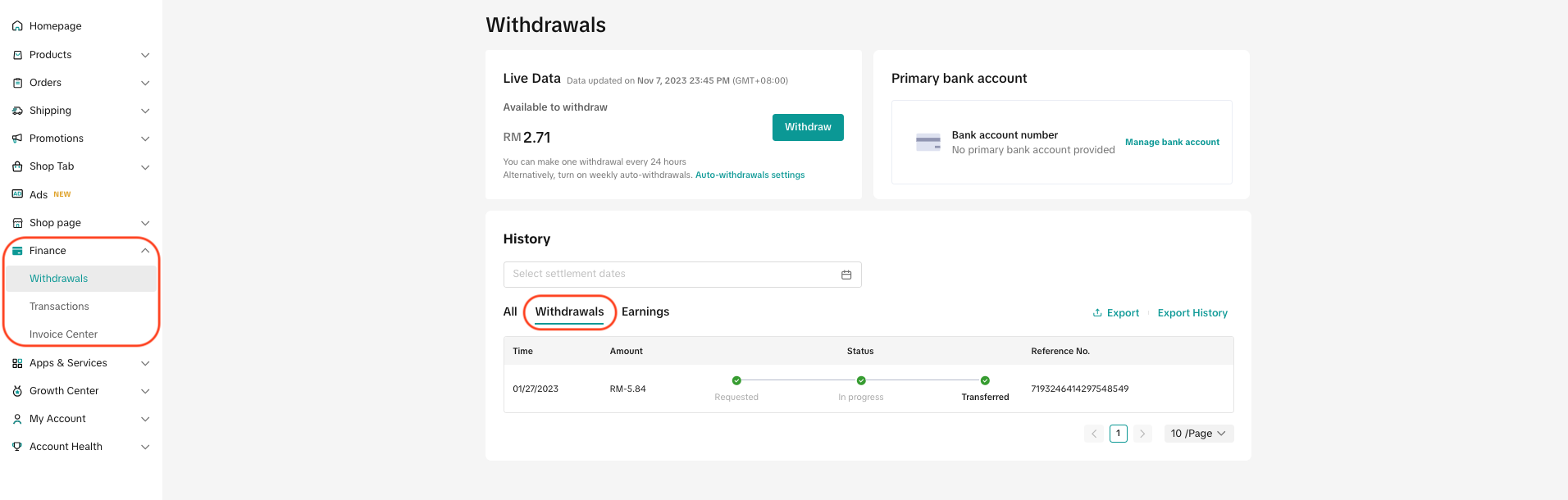Click the Finance wallet icon
1568x500 pixels.
click(17, 251)
